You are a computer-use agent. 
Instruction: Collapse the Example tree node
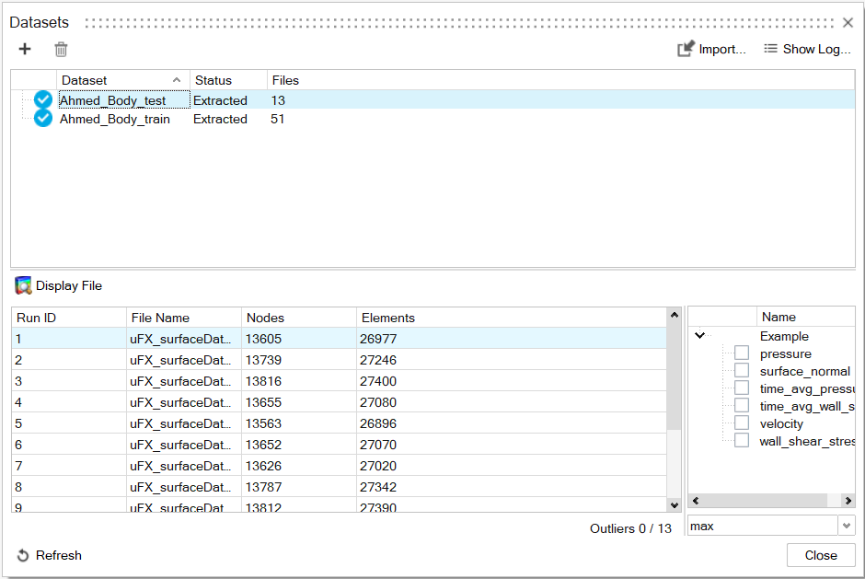pos(700,337)
